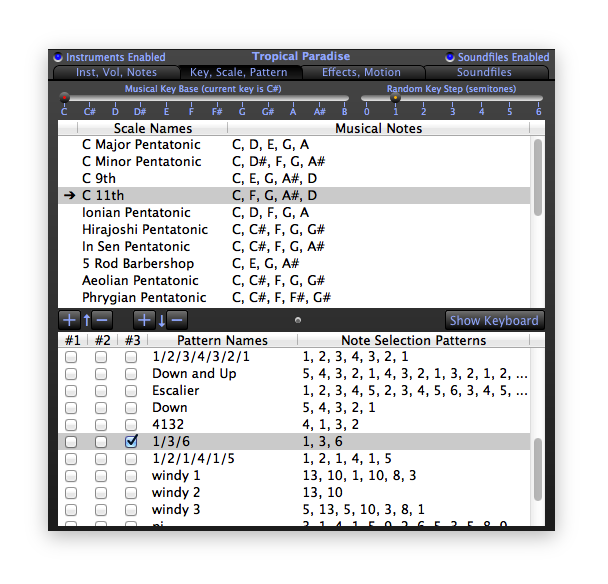
Task: Select the Escalier pattern name
Action: pyautogui.click(x=176, y=390)
